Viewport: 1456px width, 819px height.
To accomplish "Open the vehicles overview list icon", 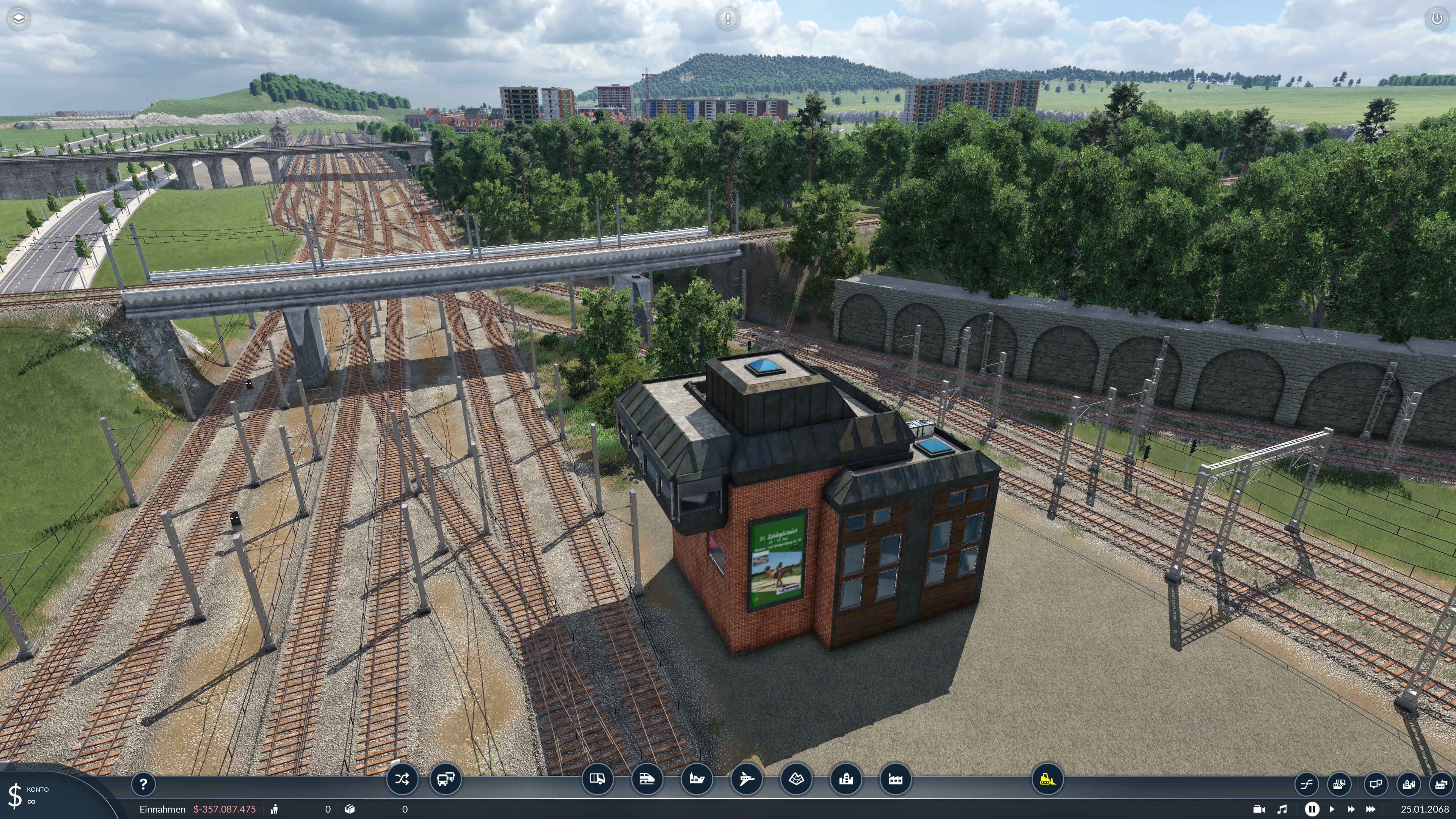I will [1339, 784].
